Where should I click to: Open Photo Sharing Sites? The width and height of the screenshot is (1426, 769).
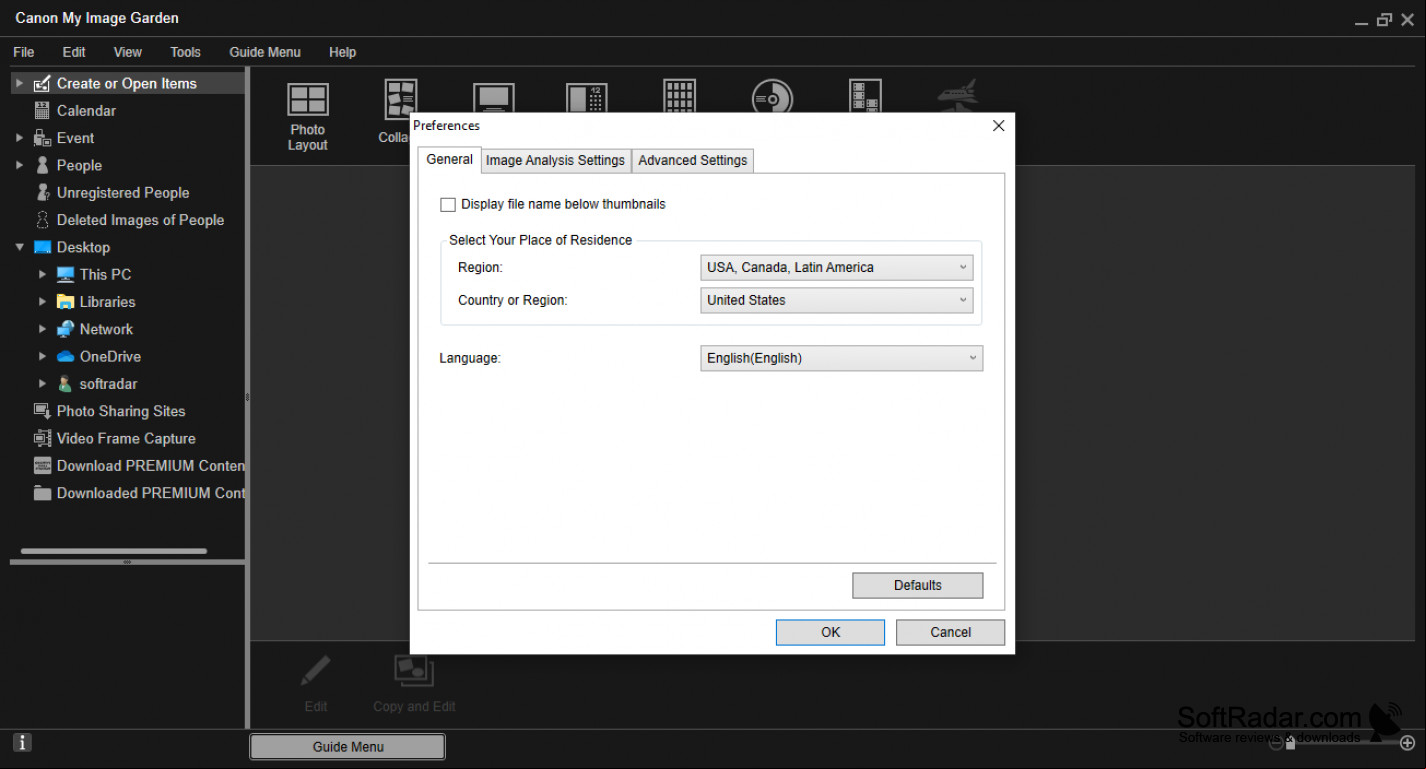[x=121, y=411]
